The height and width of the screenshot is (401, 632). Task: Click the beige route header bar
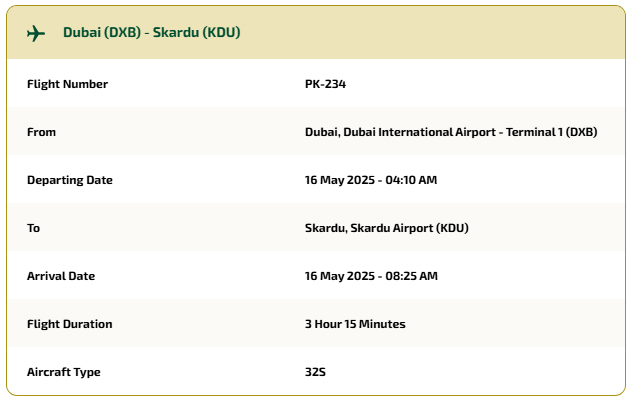[316, 33]
